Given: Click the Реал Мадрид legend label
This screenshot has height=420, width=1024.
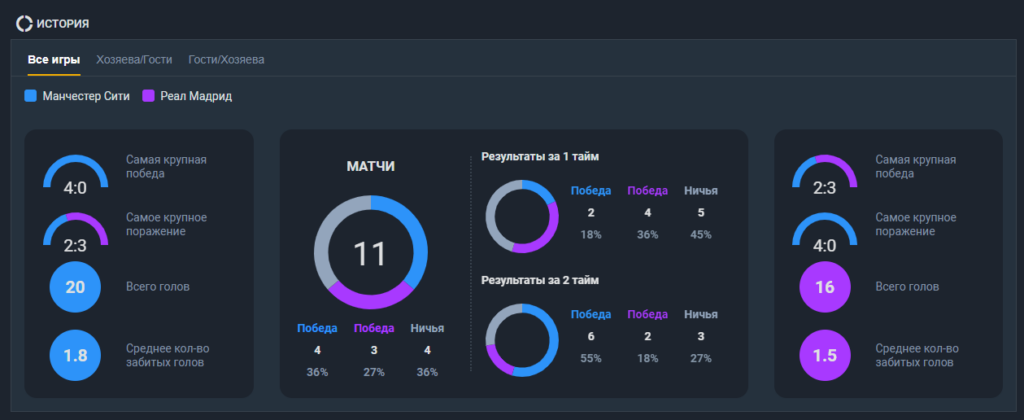Looking at the screenshot, I should [x=196, y=96].
